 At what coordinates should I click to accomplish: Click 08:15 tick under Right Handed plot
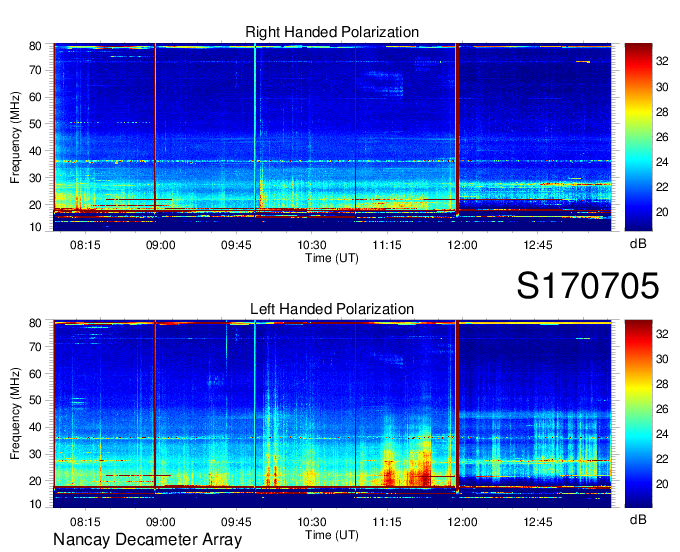pyautogui.click(x=85, y=245)
